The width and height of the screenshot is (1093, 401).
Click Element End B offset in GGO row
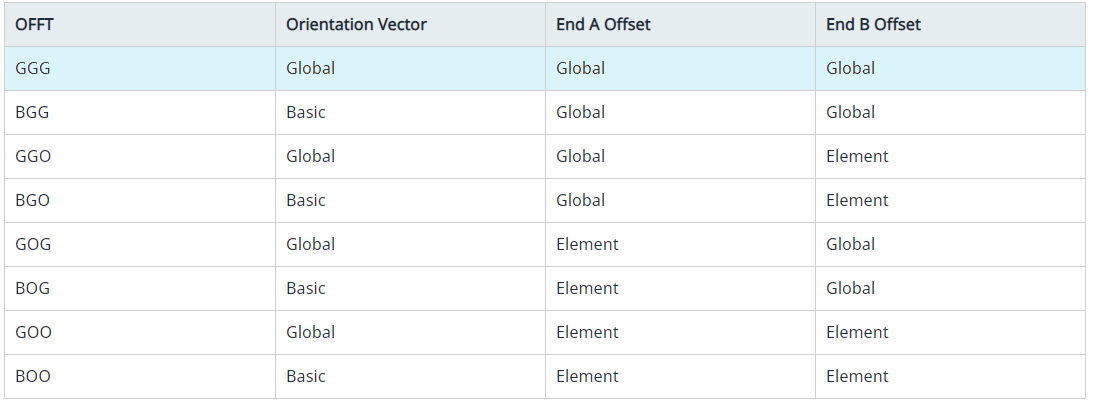pos(857,157)
